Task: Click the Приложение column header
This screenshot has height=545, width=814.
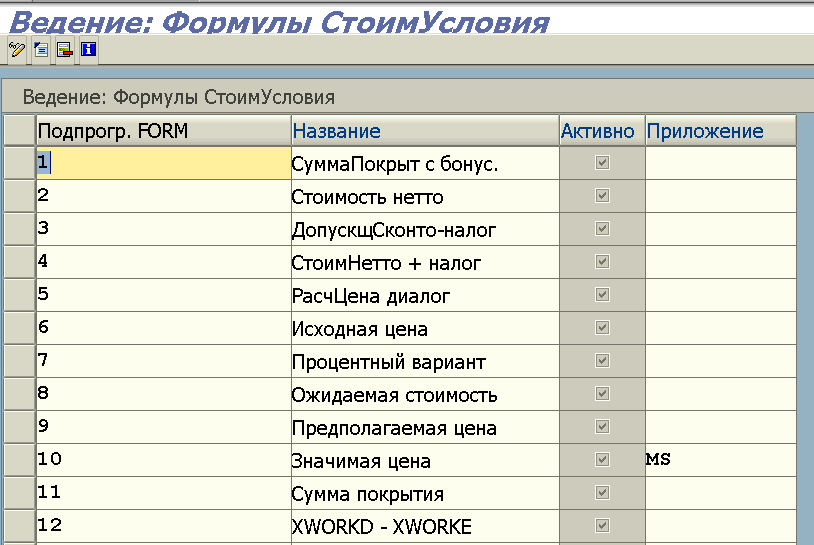Action: (x=721, y=131)
